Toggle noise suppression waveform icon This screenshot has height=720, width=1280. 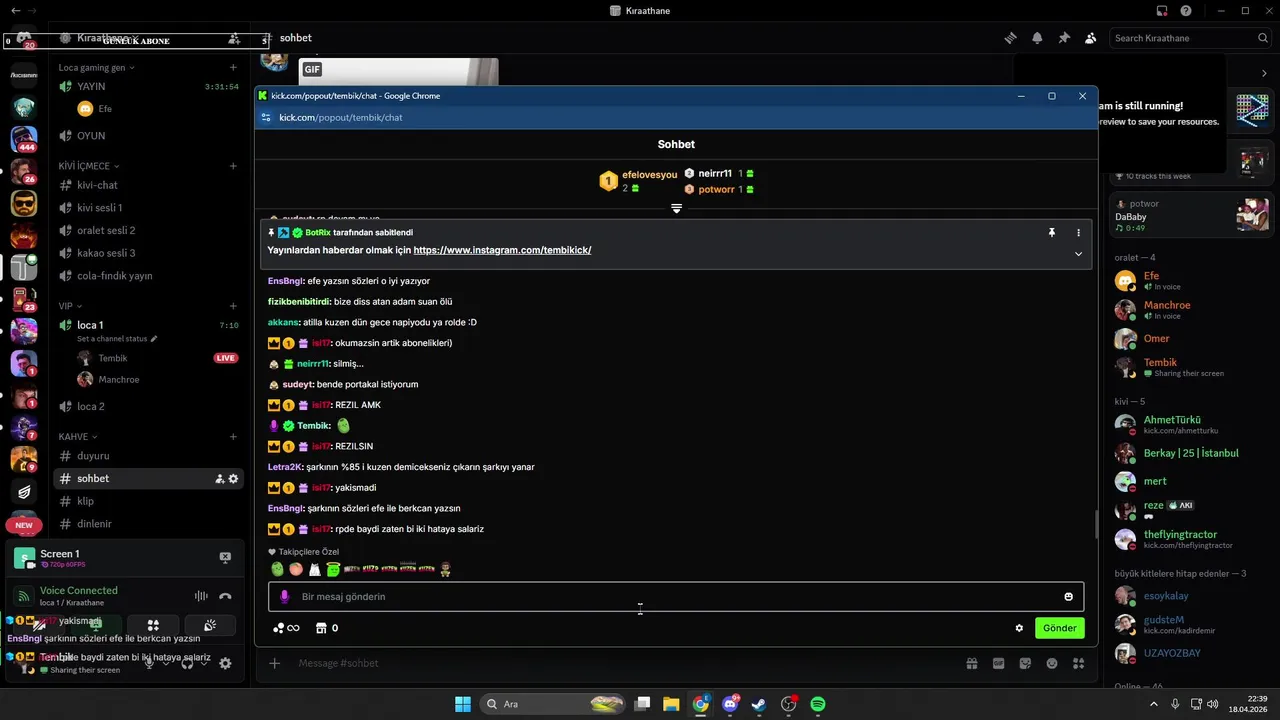tap(201, 596)
